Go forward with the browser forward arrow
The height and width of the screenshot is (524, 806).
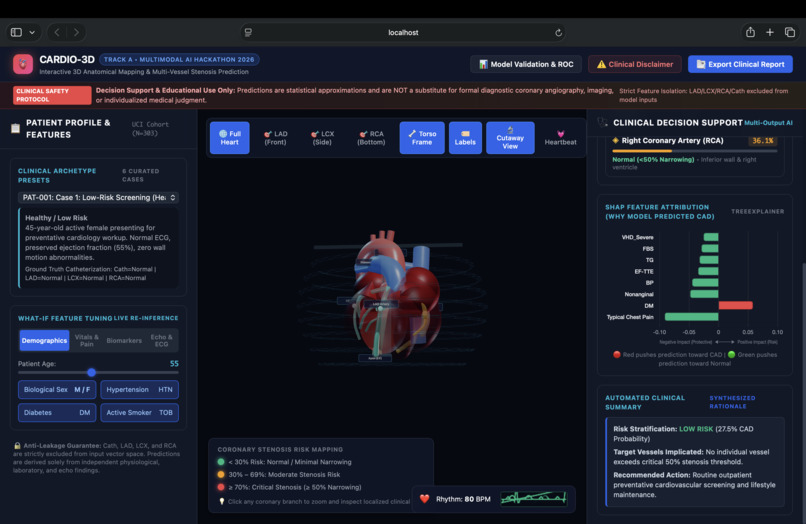[x=76, y=32]
